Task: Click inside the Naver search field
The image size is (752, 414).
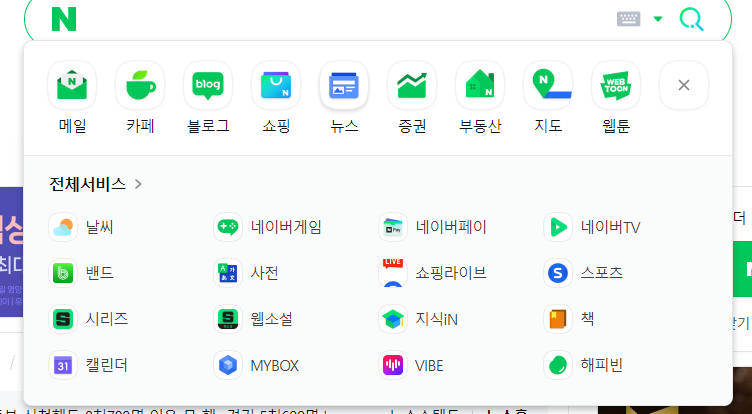Action: coord(345,19)
